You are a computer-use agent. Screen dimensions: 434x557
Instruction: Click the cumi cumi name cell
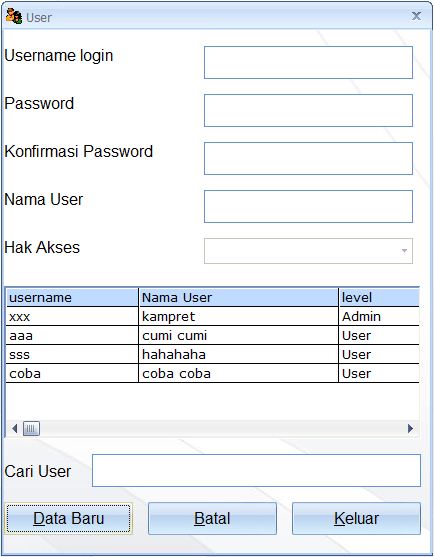click(x=238, y=335)
